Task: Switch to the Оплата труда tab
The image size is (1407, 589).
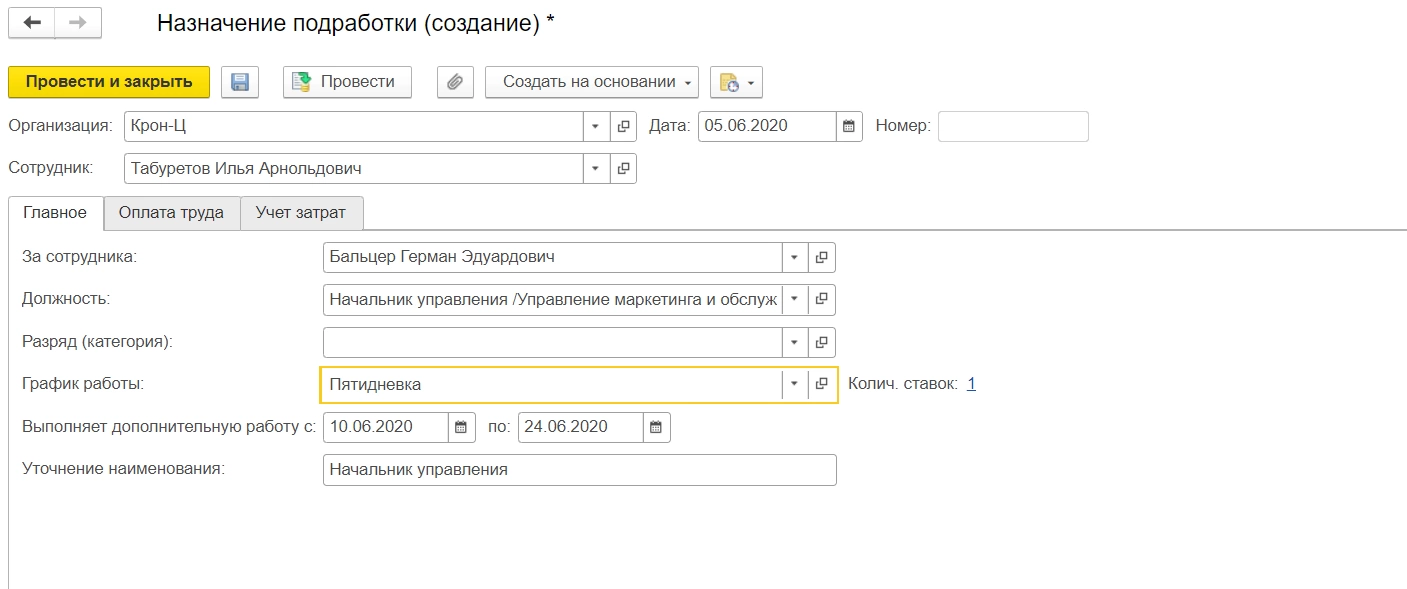Action: pyautogui.click(x=171, y=213)
